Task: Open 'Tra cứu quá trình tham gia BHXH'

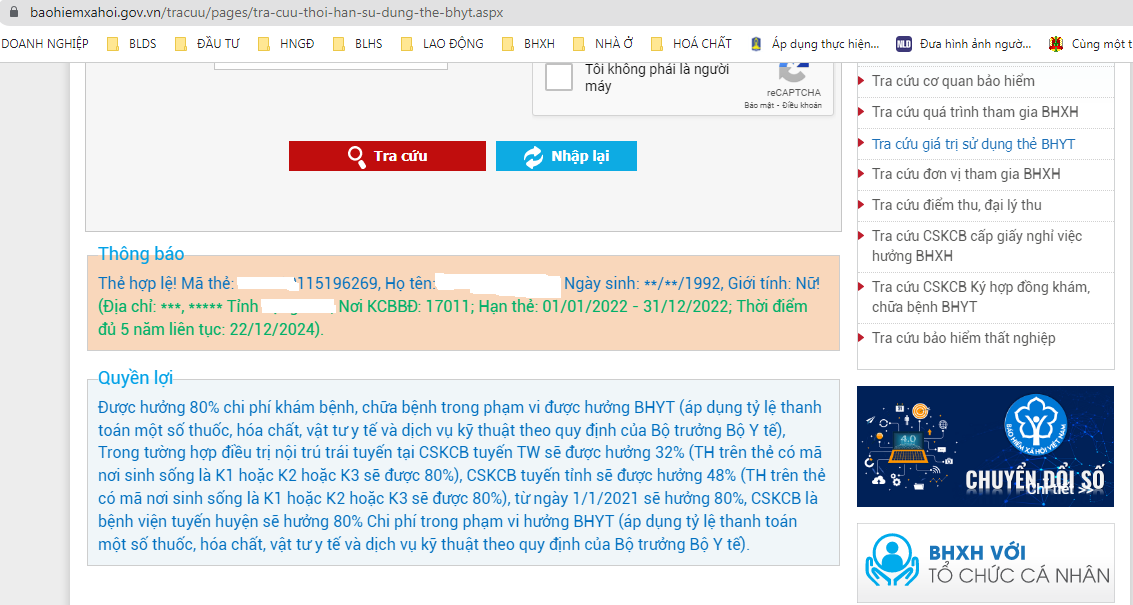Action: tap(975, 112)
